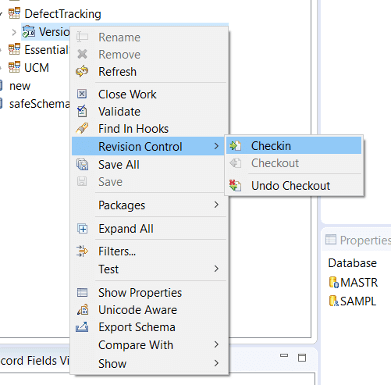392x386 pixels.
Task: Click the Find In Hooks flashlight icon
Action: click(82, 129)
